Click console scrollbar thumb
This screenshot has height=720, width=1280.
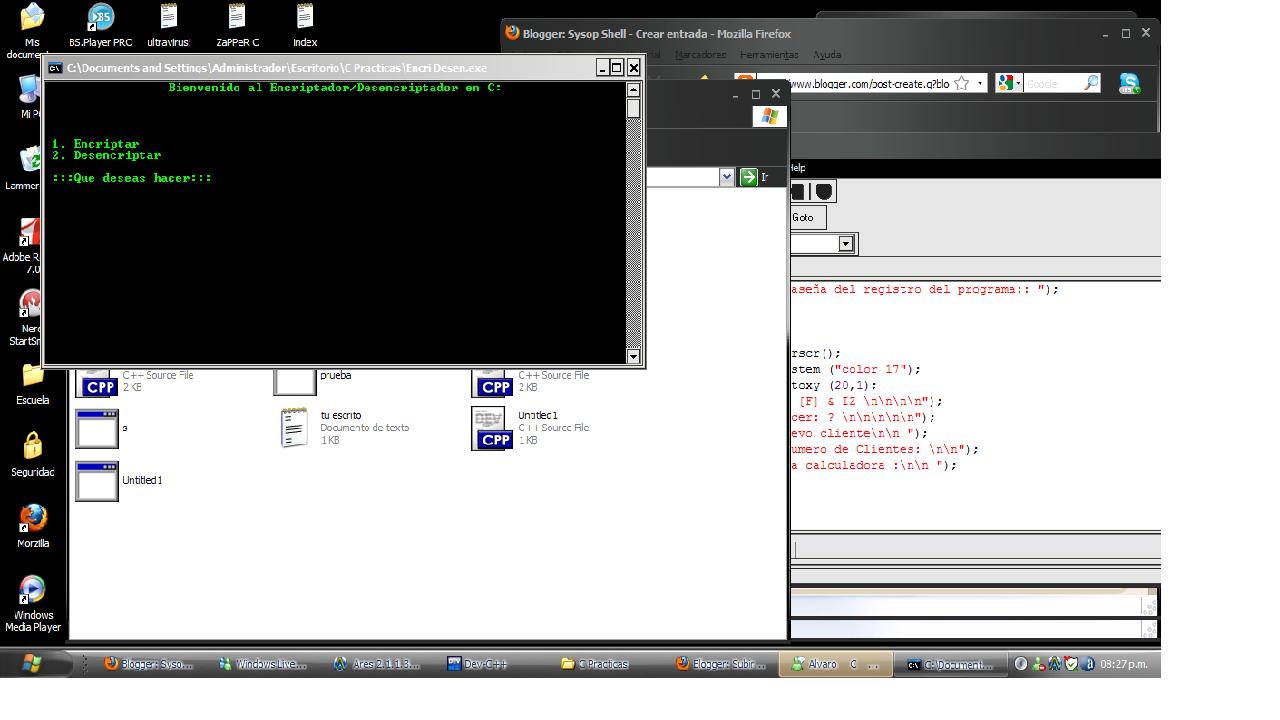(x=633, y=108)
